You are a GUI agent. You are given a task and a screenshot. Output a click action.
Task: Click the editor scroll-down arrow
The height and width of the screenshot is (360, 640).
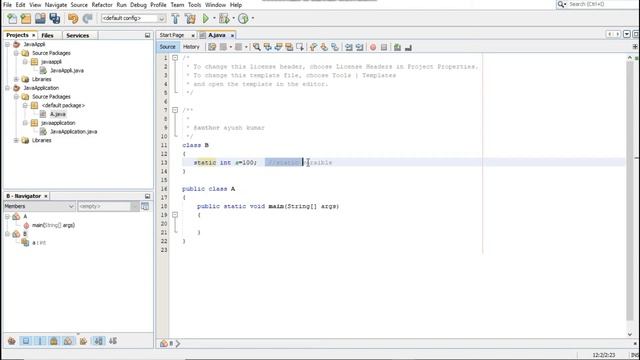click(629, 334)
